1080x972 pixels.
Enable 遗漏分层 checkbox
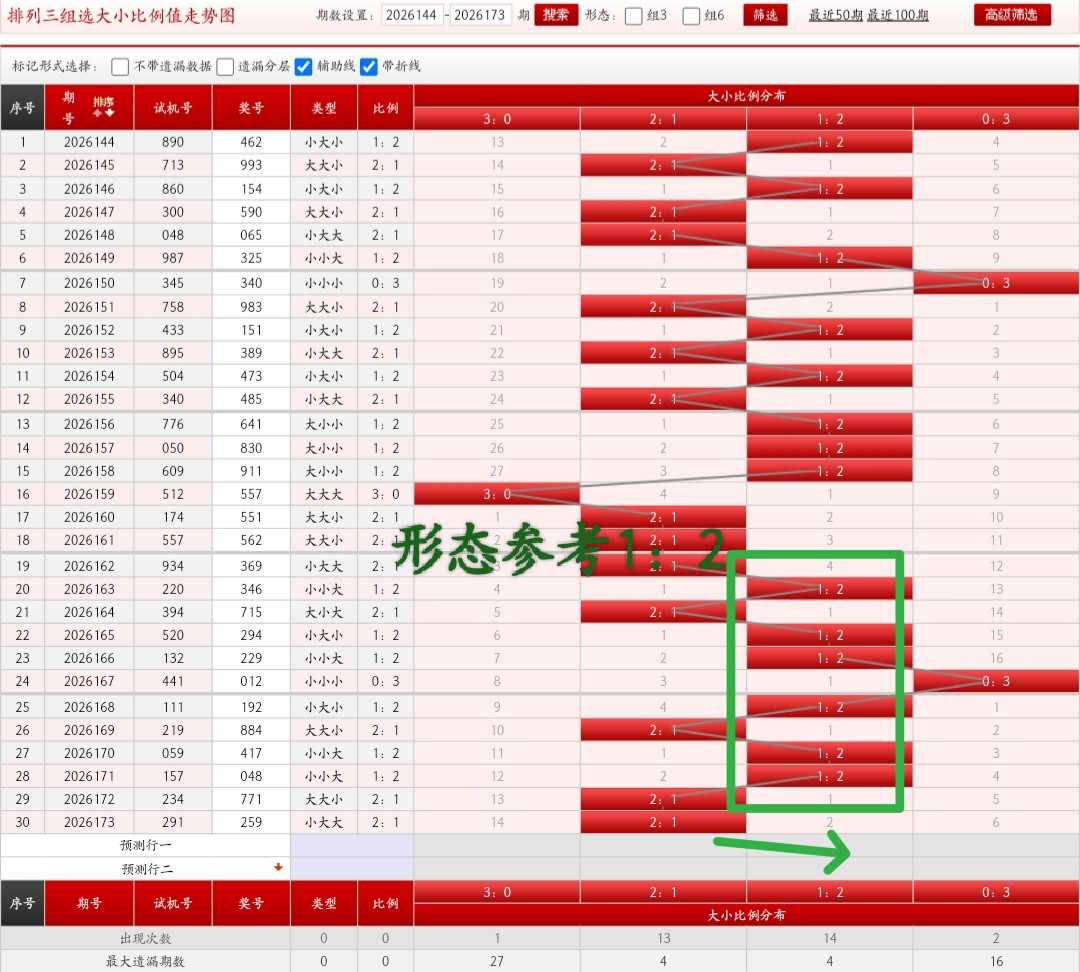[225, 66]
